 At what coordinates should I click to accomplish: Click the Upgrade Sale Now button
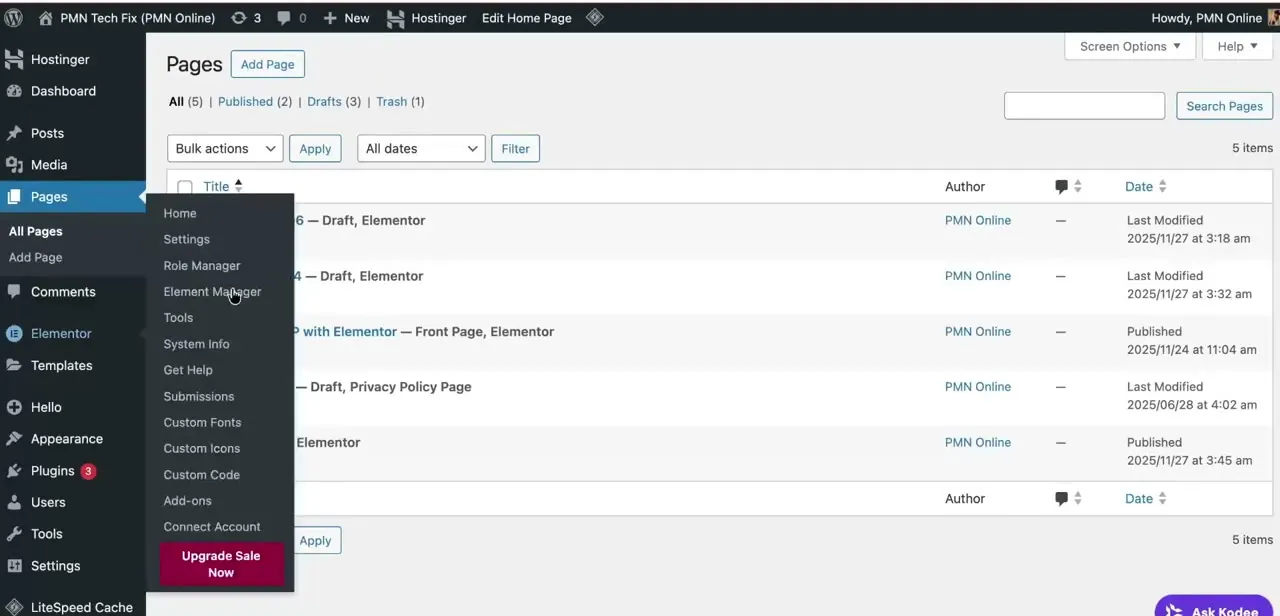221,564
